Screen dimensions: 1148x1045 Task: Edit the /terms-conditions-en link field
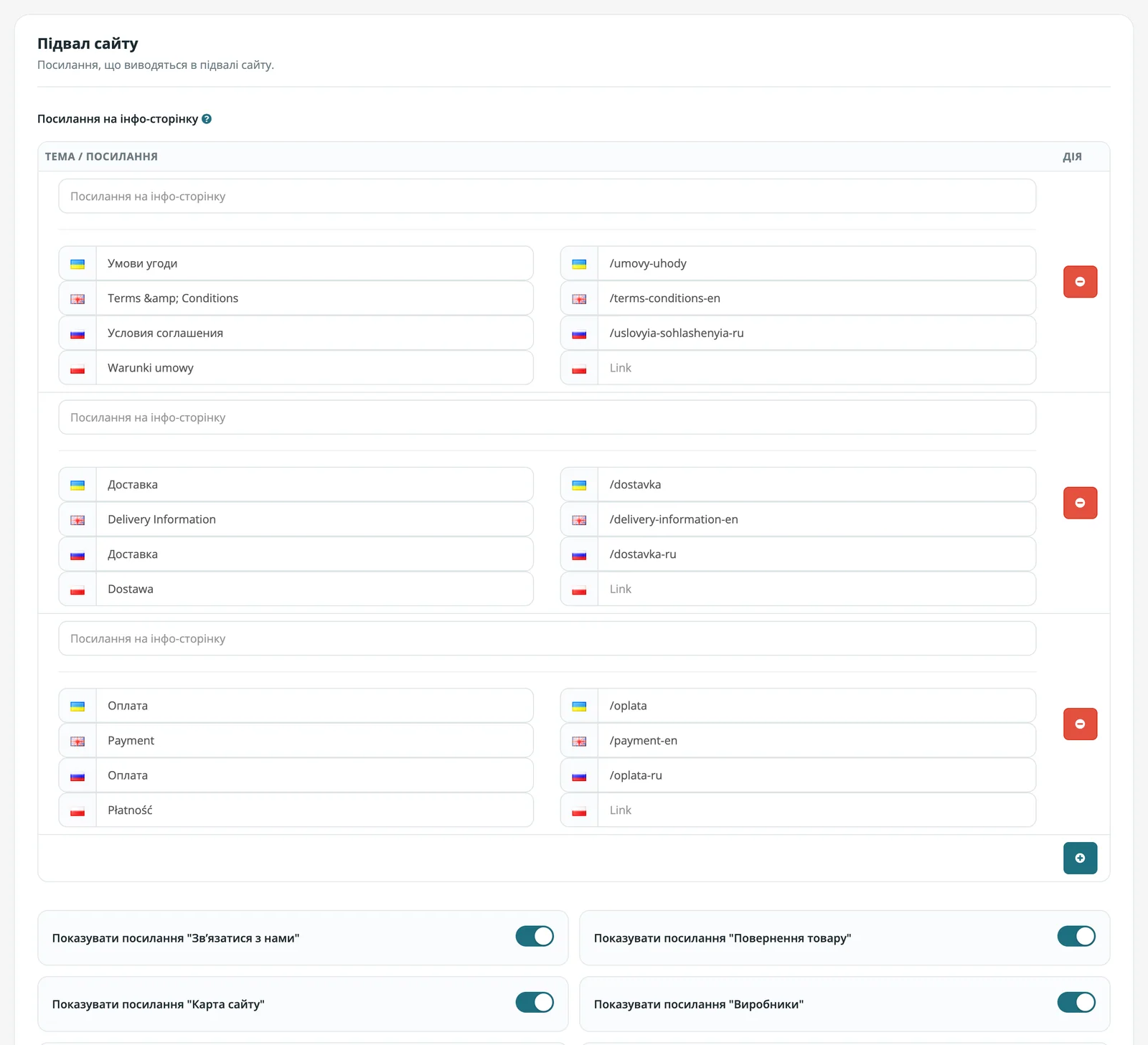[x=817, y=298]
